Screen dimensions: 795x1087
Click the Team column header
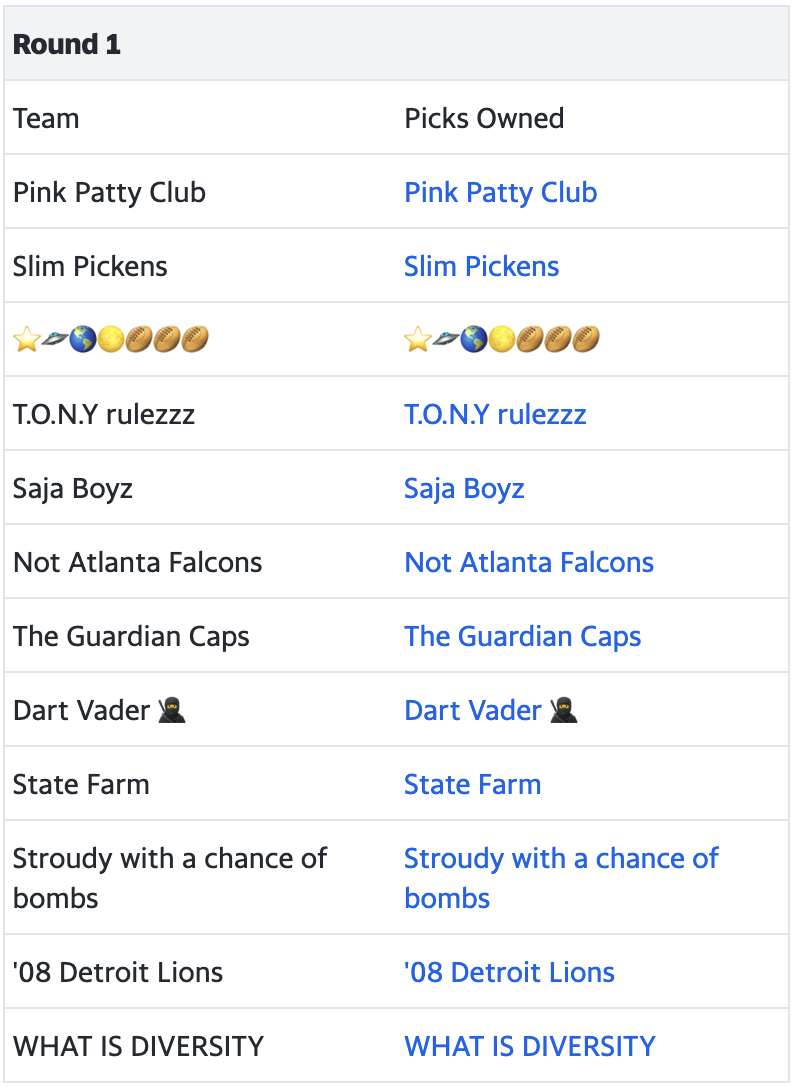tap(46, 119)
